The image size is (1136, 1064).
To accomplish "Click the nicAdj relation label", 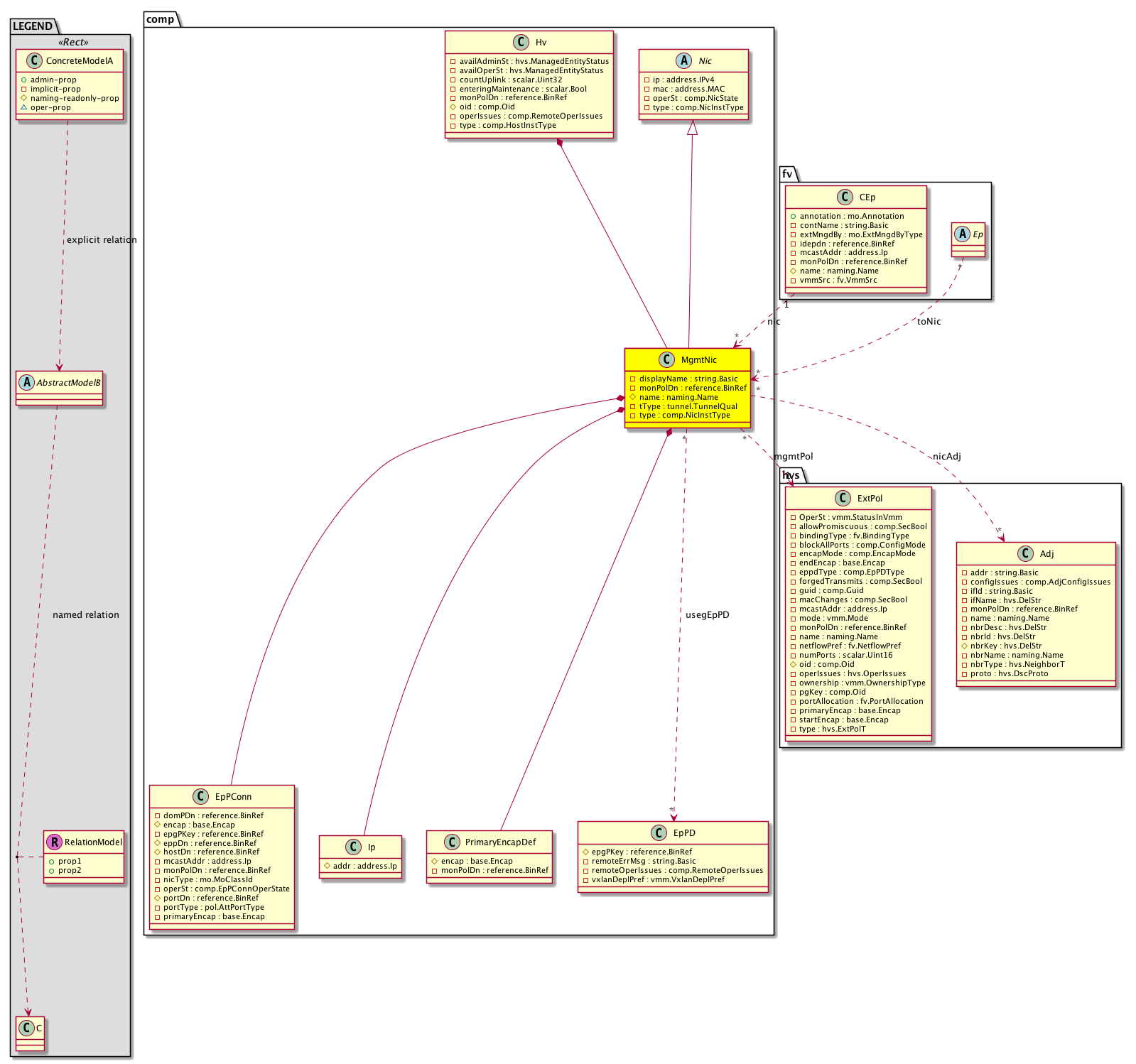I will [946, 456].
